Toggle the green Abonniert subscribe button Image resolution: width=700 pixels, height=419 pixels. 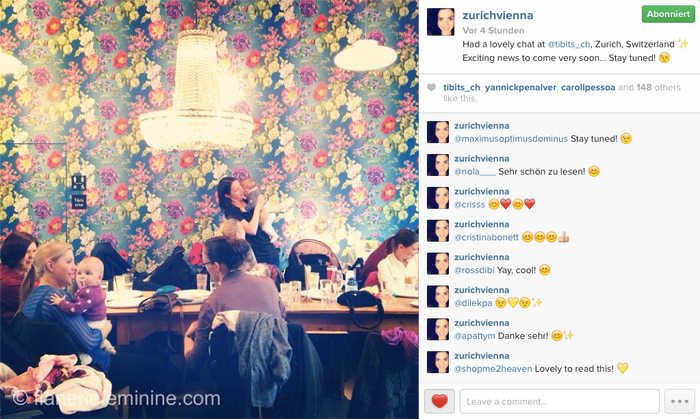[x=668, y=14]
